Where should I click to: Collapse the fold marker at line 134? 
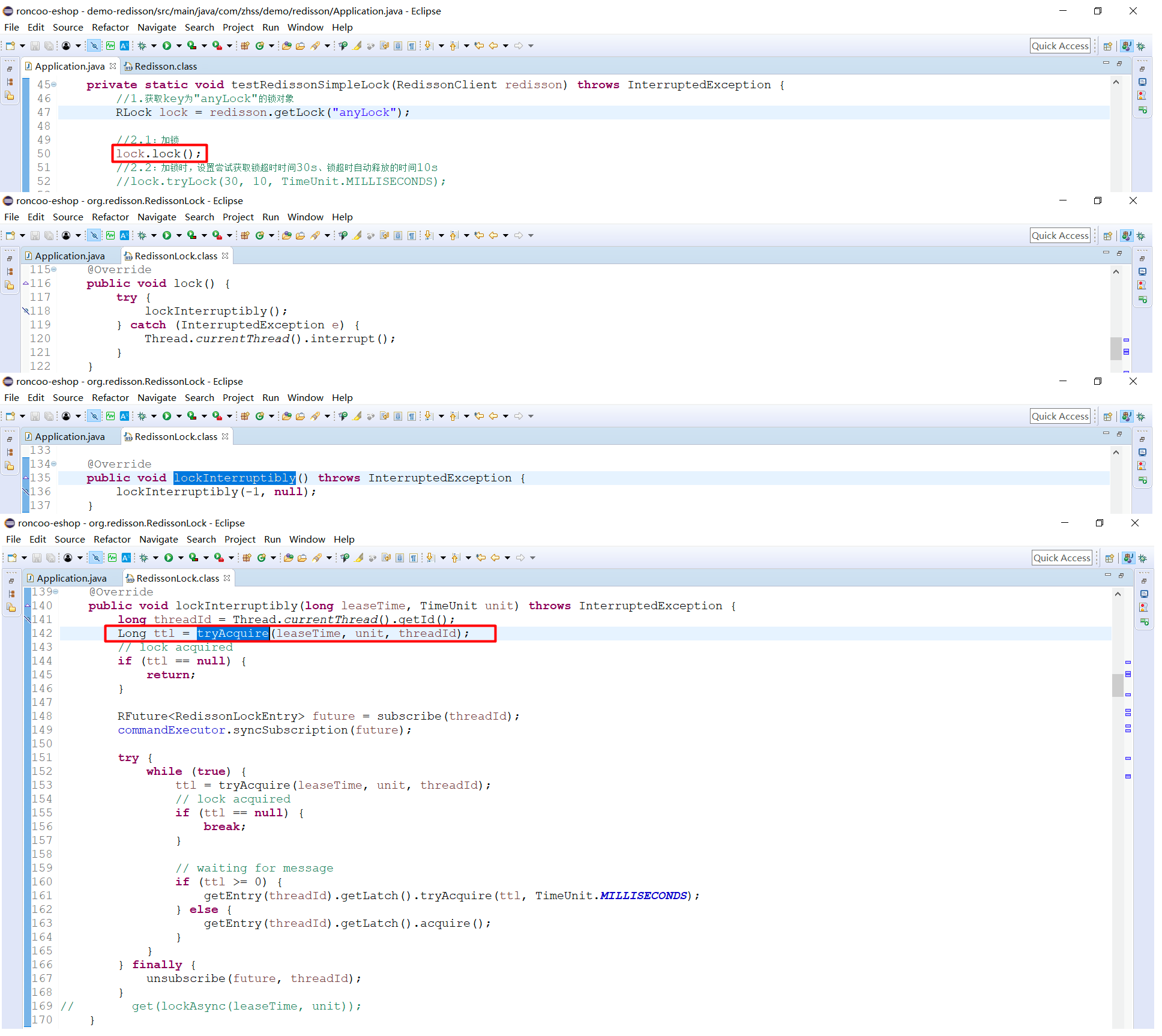pos(54,464)
